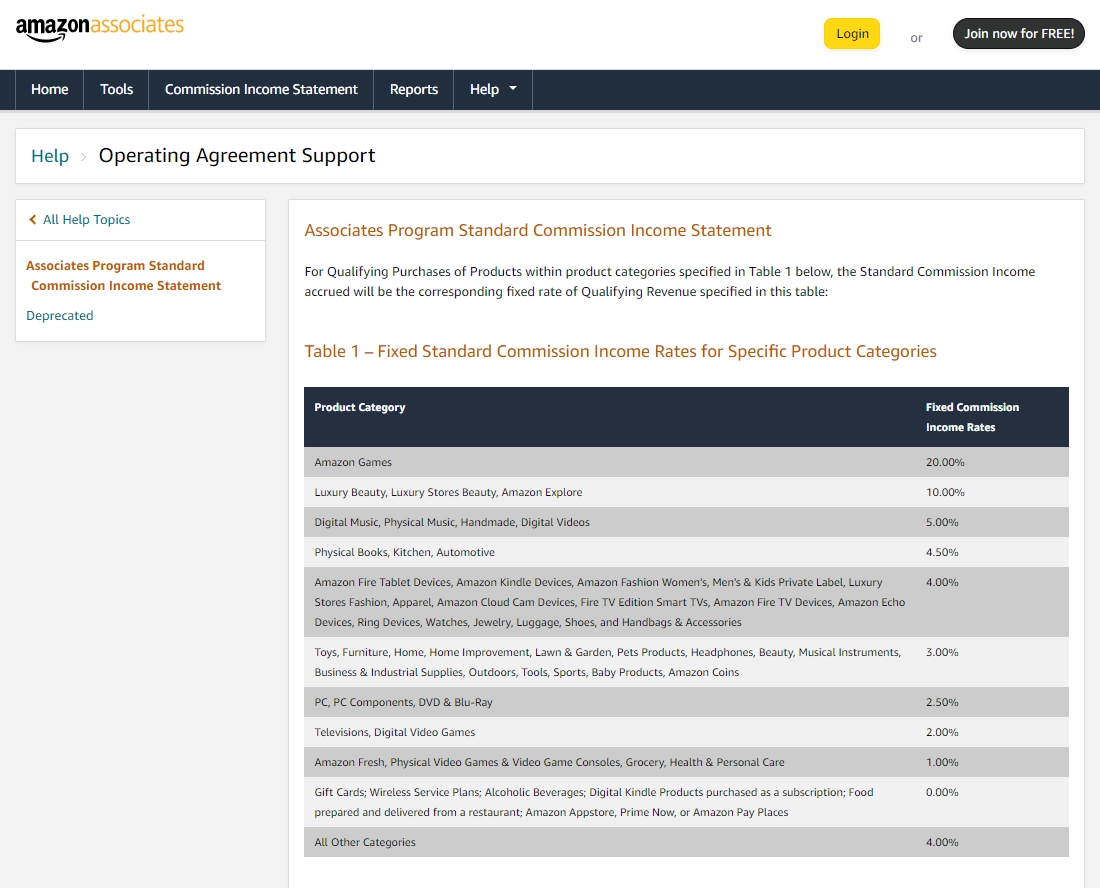Click the For Qualifying Purchases intro paragraph

(x=670, y=281)
